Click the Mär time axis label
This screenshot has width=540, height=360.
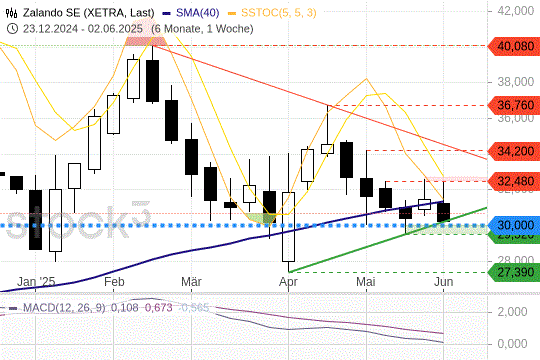click(191, 282)
